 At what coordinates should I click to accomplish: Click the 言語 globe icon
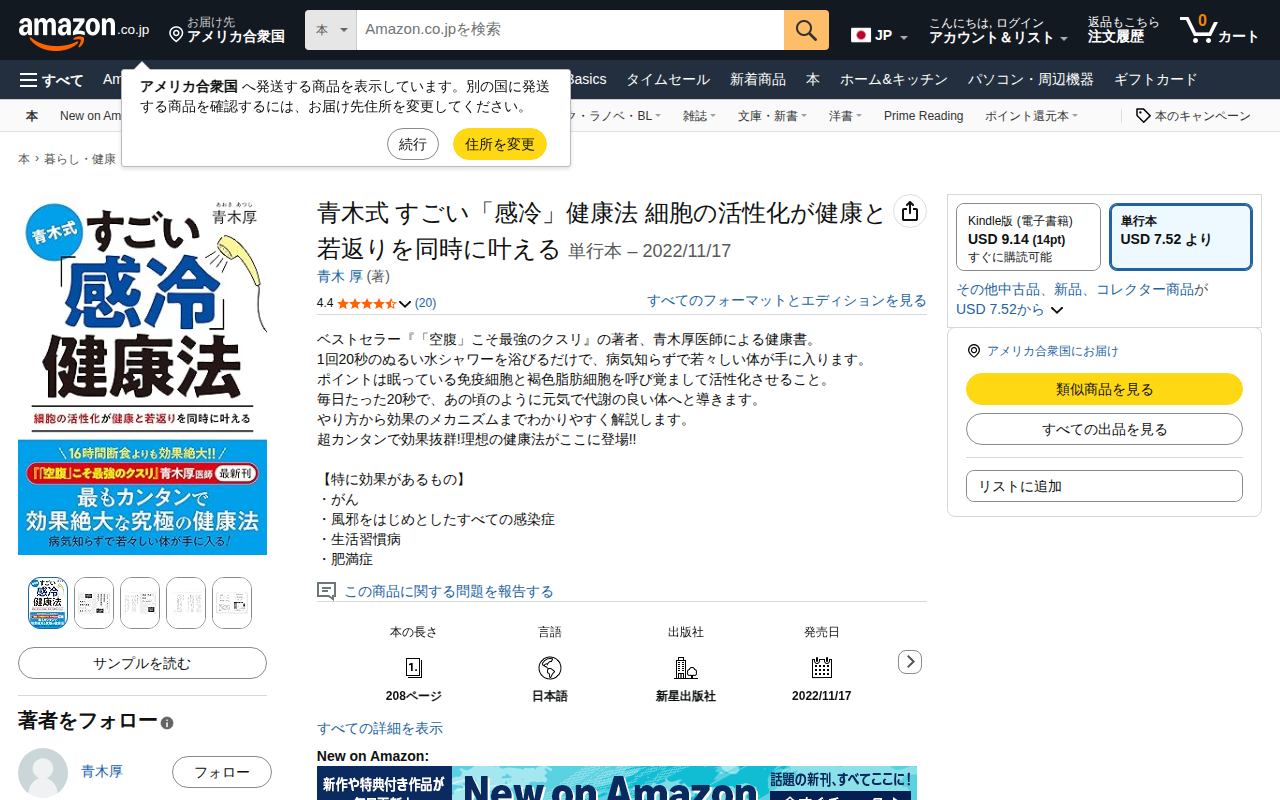pyautogui.click(x=549, y=667)
